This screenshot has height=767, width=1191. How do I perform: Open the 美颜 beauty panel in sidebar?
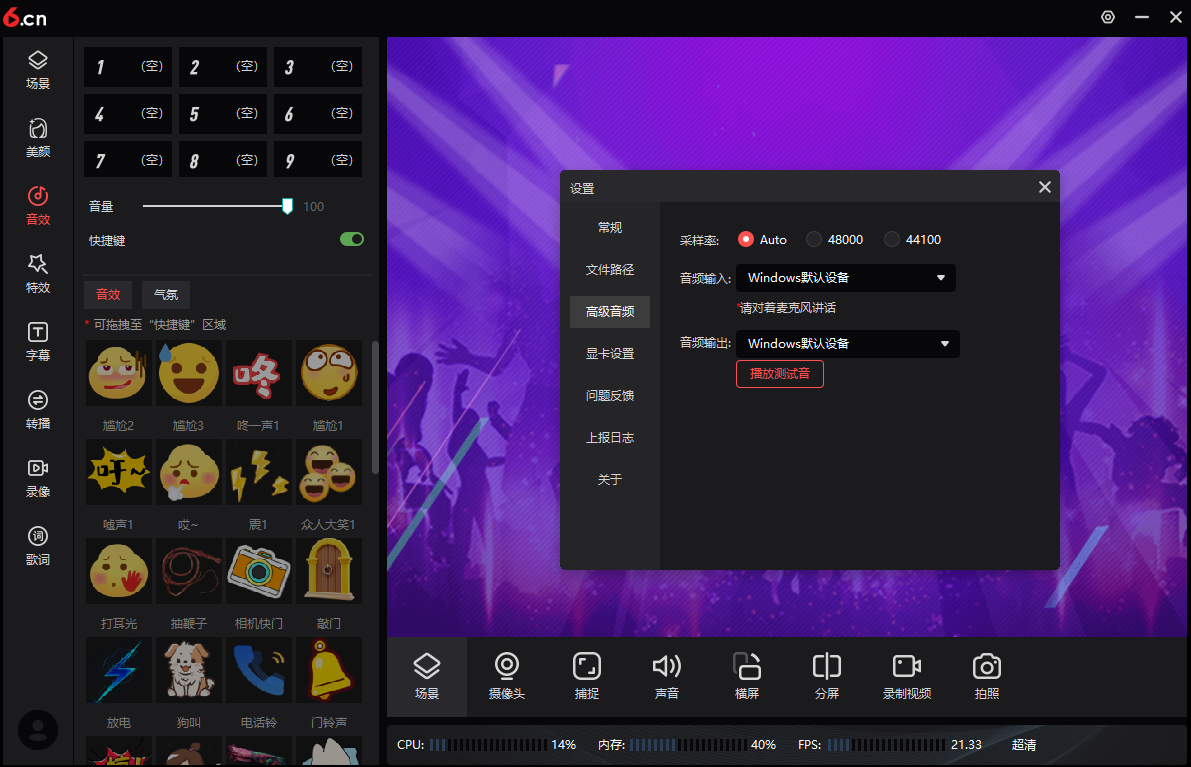click(38, 138)
